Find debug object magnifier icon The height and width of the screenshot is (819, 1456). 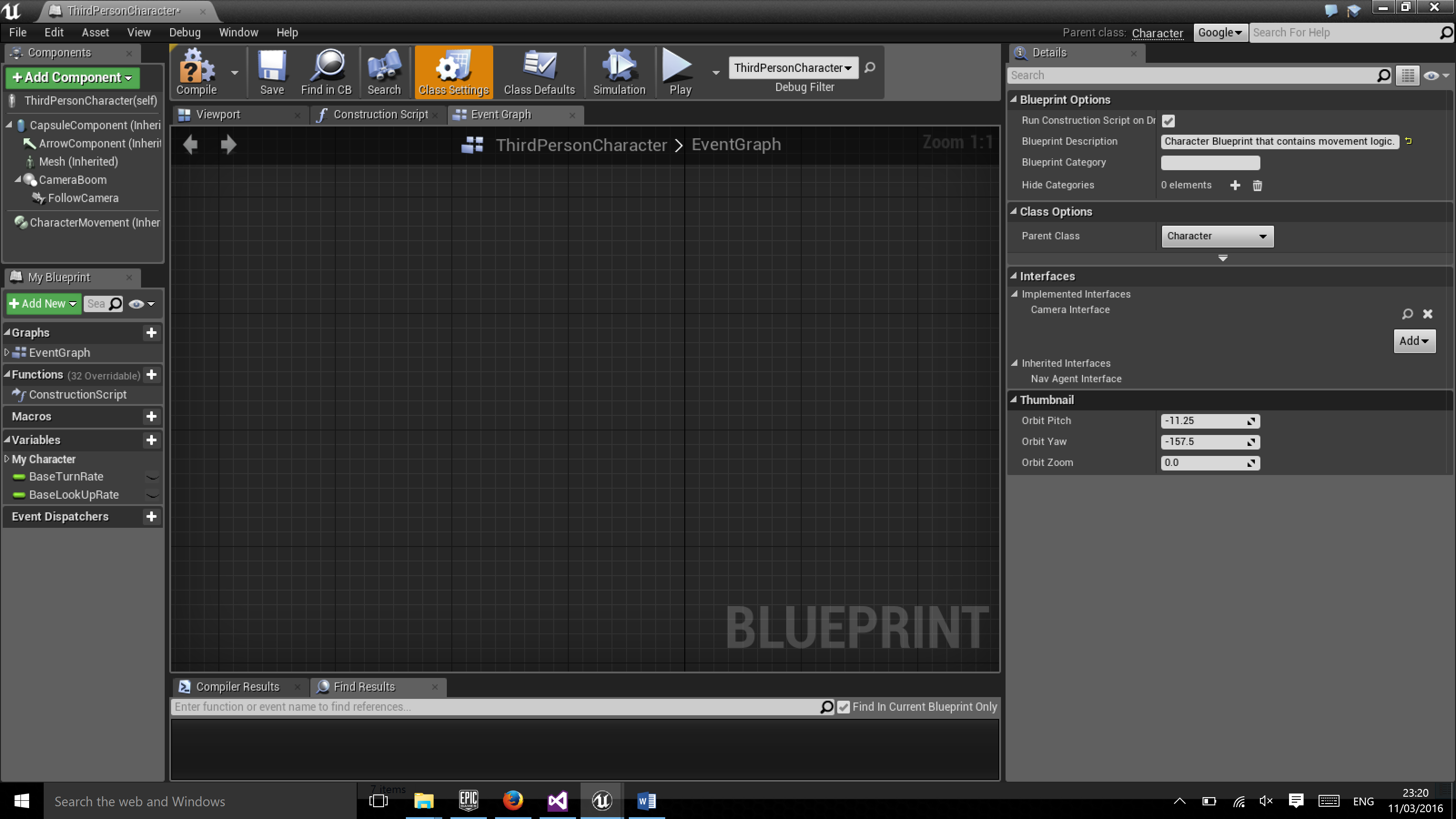pyautogui.click(x=870, y=68)
